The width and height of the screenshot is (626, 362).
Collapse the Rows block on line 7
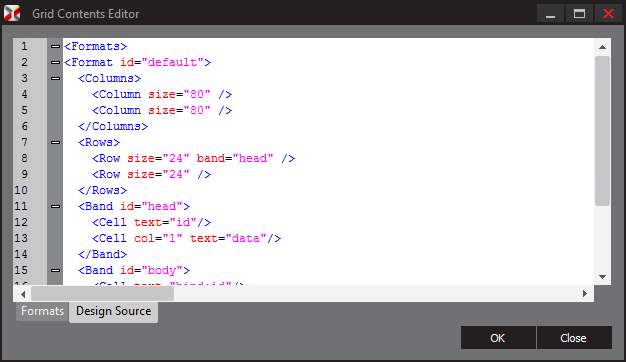55,142
